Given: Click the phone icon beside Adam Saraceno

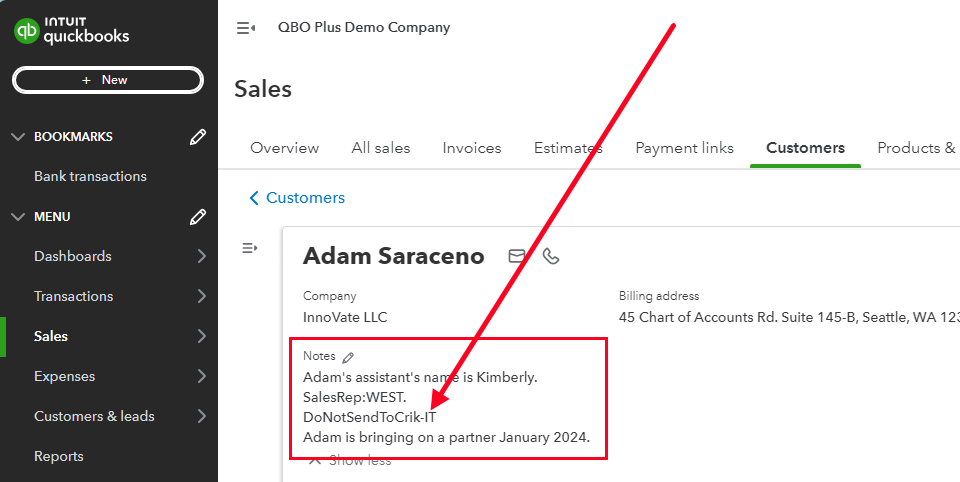Looking at the screenshot, I should 551,256.
